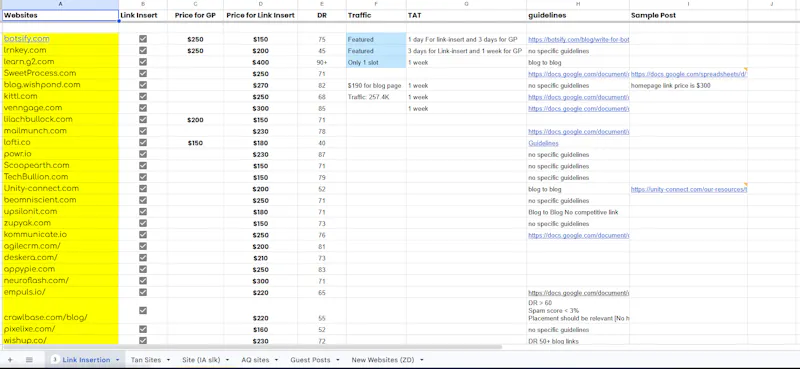Select the 90+ DR cell
800x369 pixels.
click(321, 62)
